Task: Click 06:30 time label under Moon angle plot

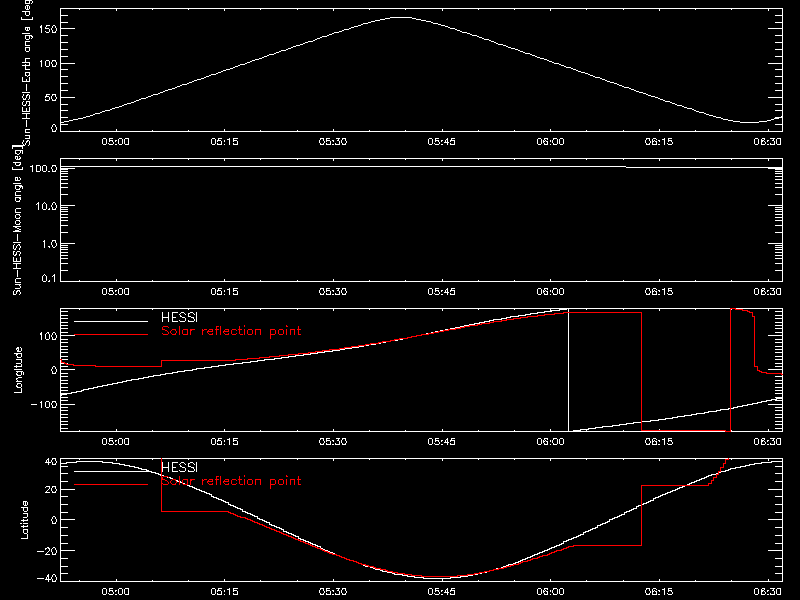Action: tap(768, 291)
